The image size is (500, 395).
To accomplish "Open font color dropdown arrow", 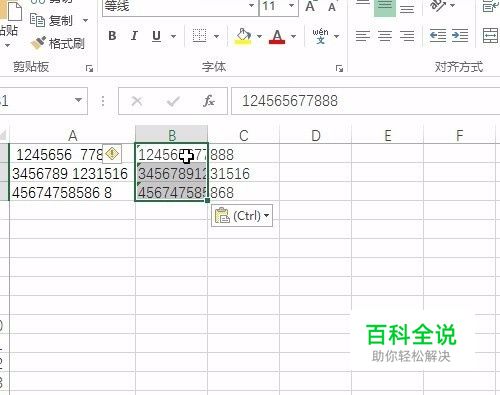I will point(294,36).
